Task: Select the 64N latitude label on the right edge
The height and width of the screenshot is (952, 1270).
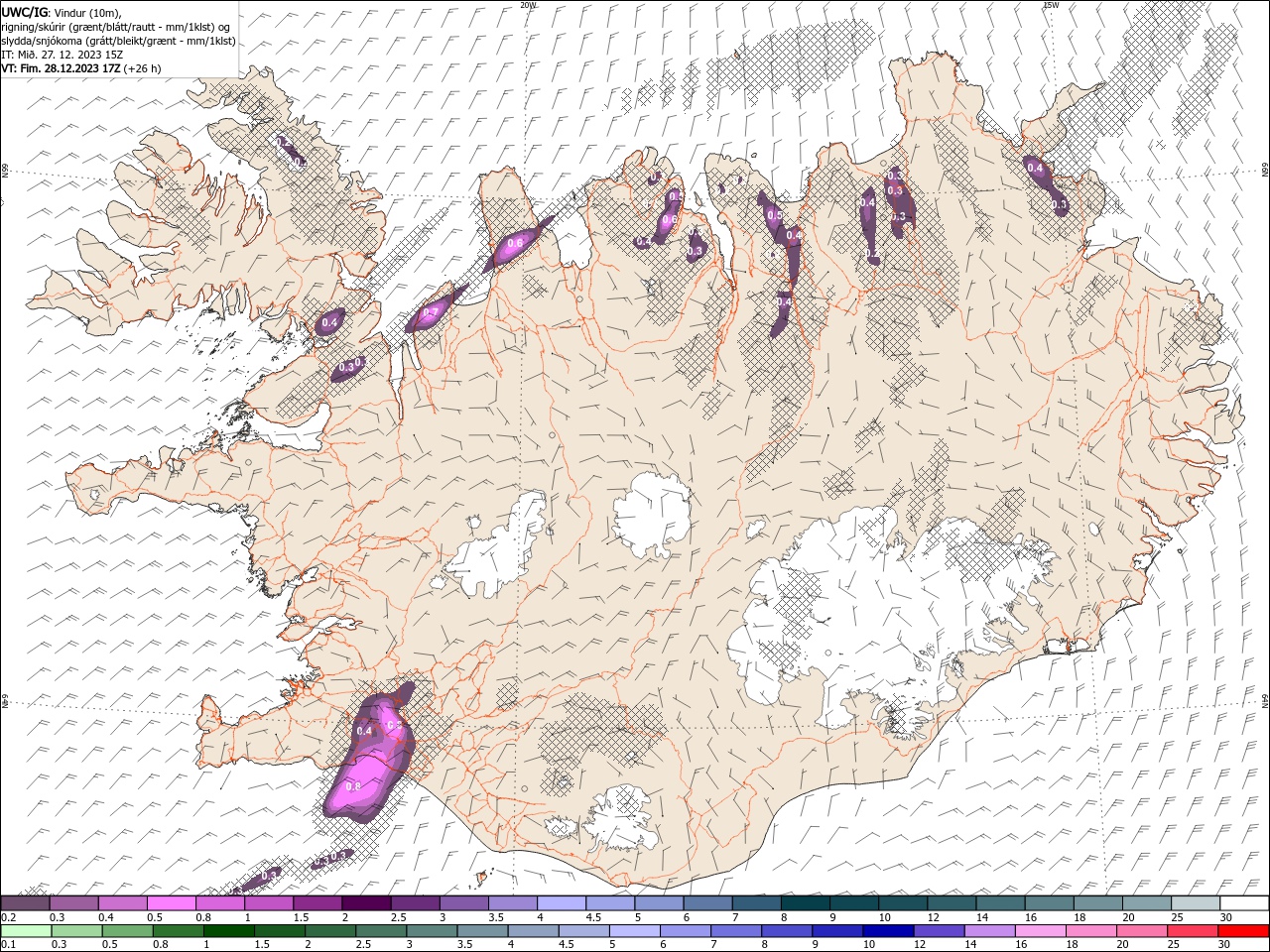Action: pos(1265,701)
